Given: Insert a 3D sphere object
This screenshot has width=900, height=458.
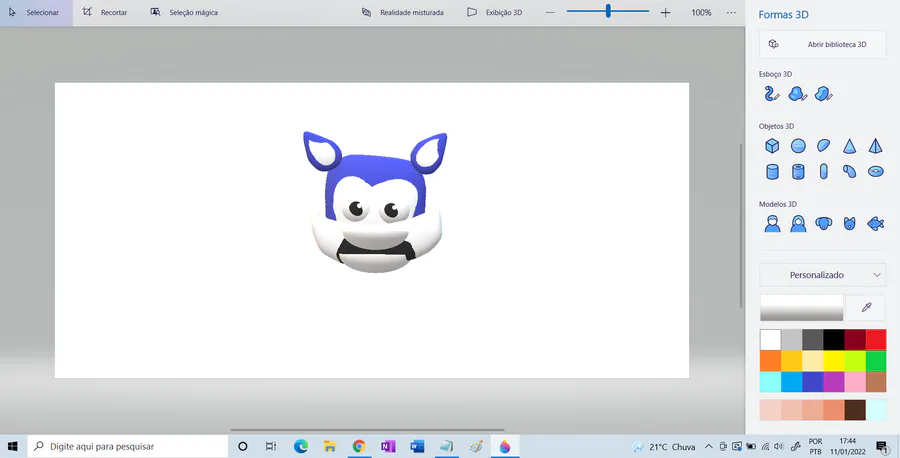Looking at the screenshot, I should (x=798, y=146).
